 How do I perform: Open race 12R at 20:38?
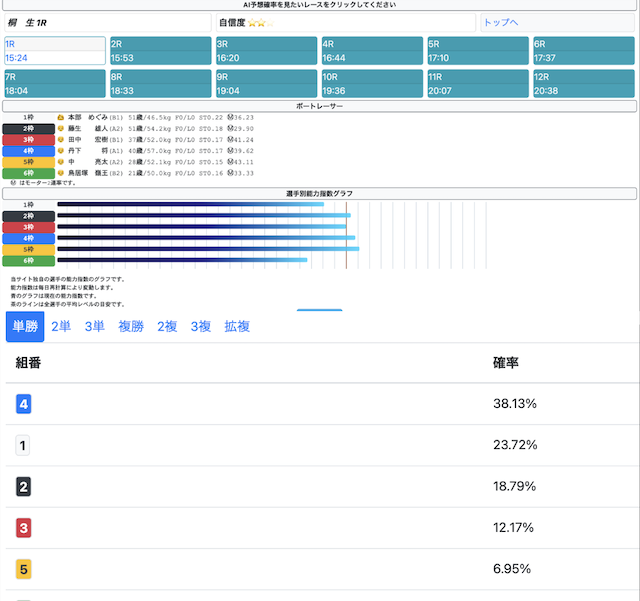coord(583,83)
